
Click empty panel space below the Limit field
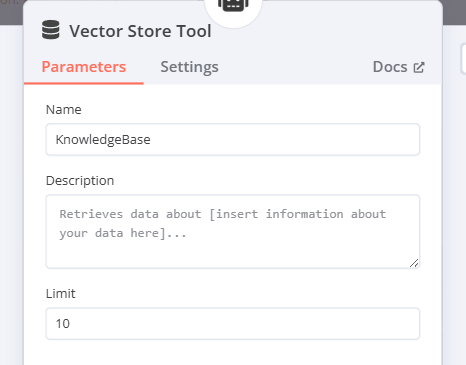coord(233,353)
